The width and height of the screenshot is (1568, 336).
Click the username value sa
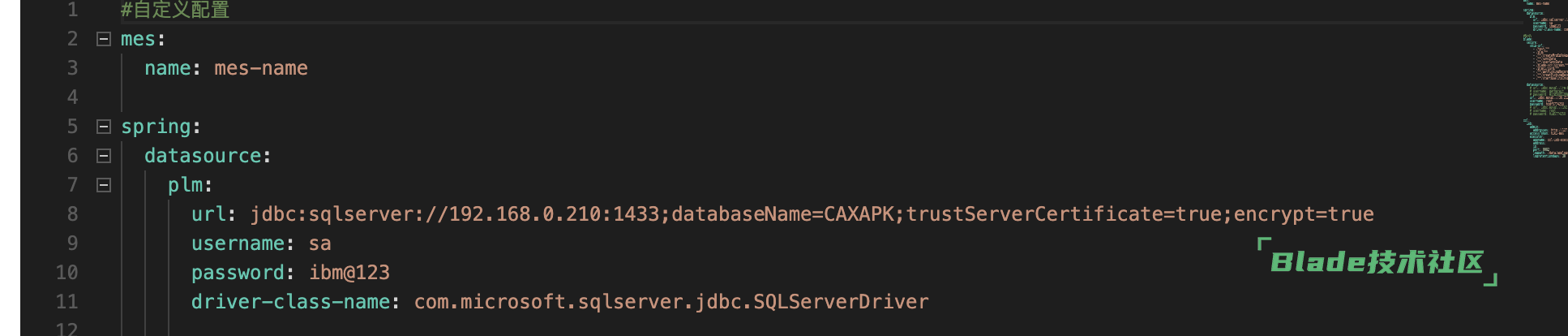[x=319, y=243]
